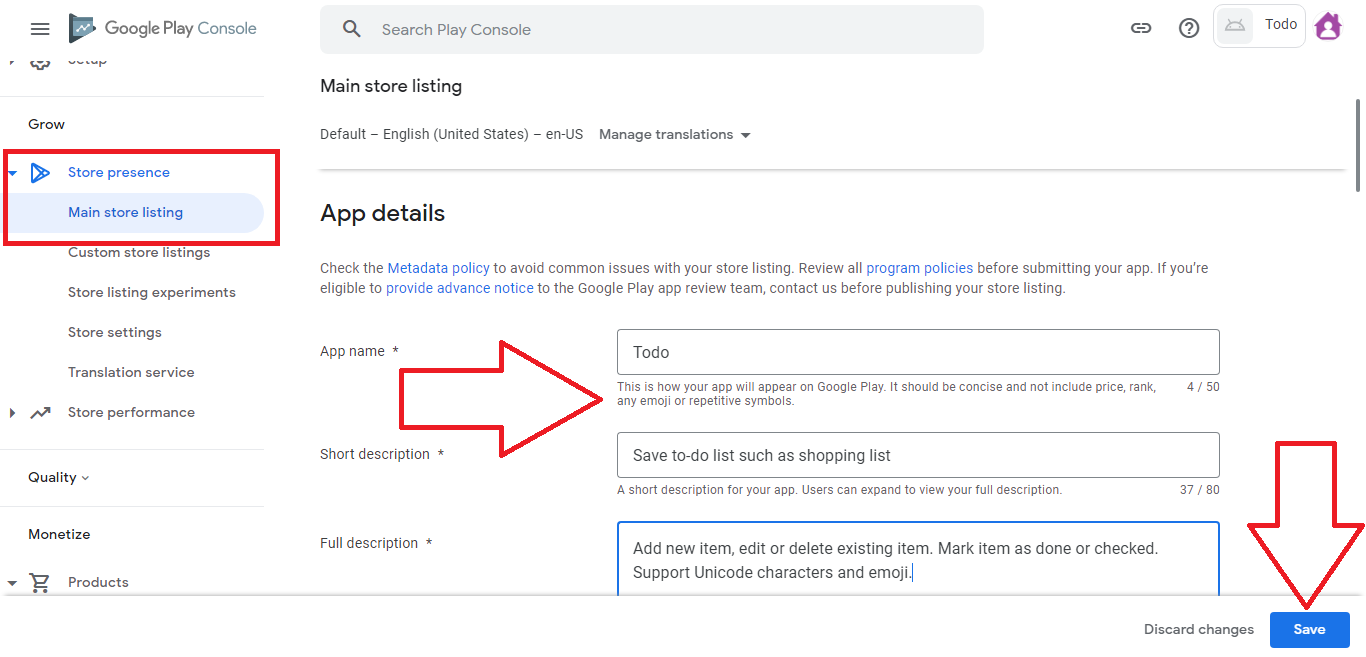Click the purple account avatar icon
Viewport: 1366px width, 657px height.
[1328, 27]
